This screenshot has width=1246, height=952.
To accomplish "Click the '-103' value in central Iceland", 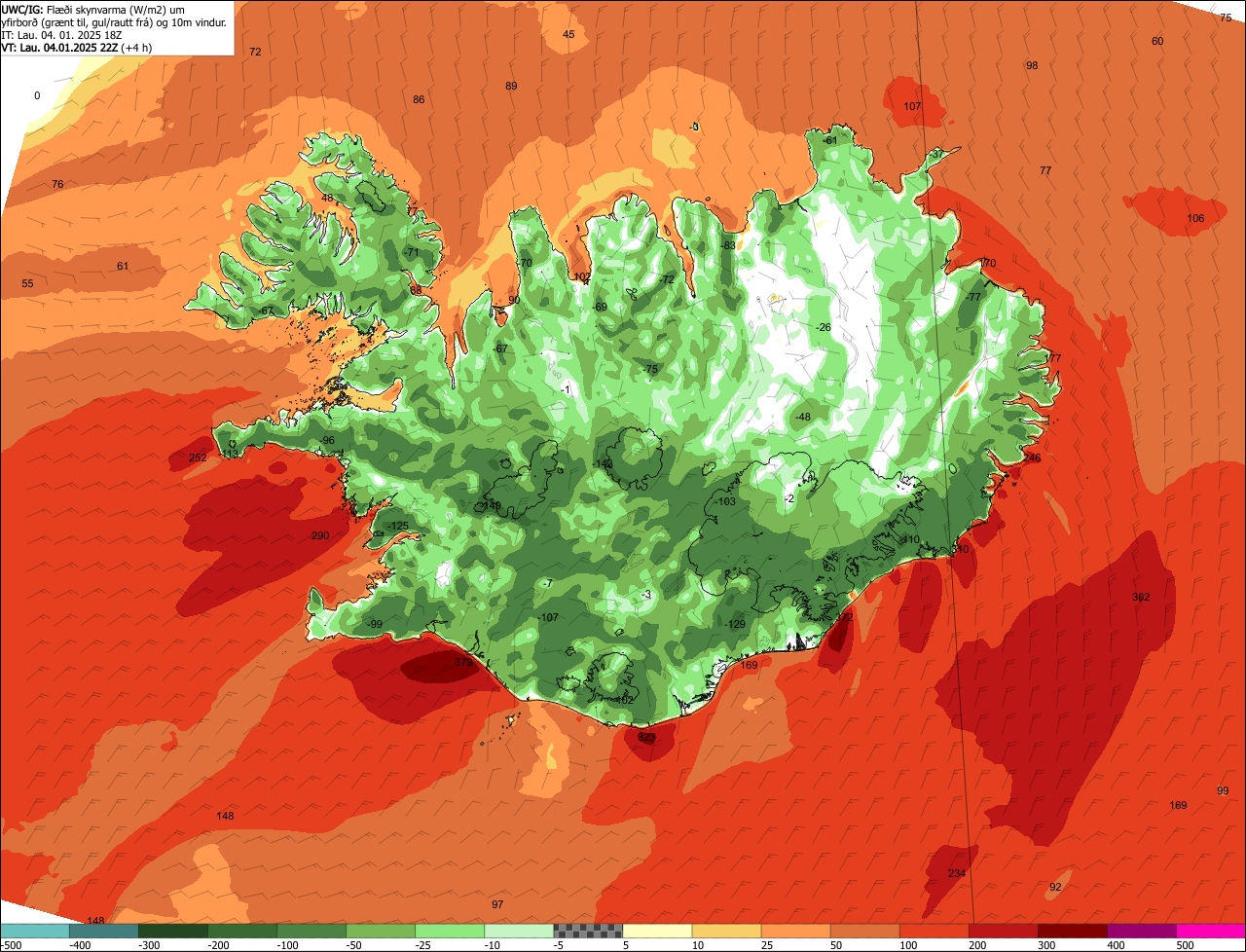I will click(x=725, y=501).
